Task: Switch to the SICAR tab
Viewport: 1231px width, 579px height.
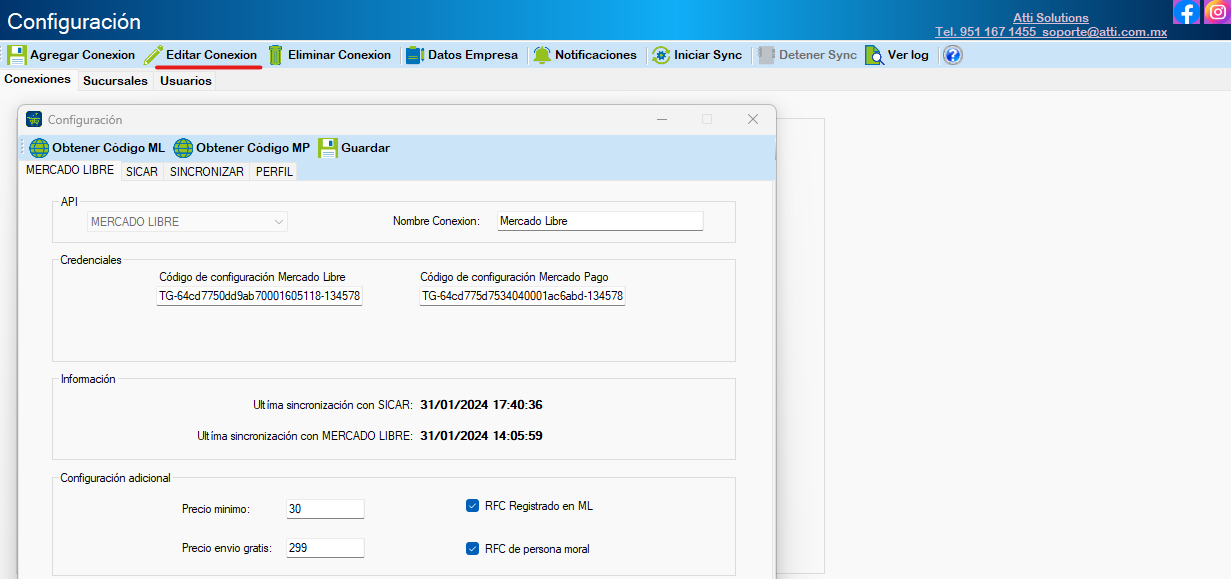Action: pos(141,172)
